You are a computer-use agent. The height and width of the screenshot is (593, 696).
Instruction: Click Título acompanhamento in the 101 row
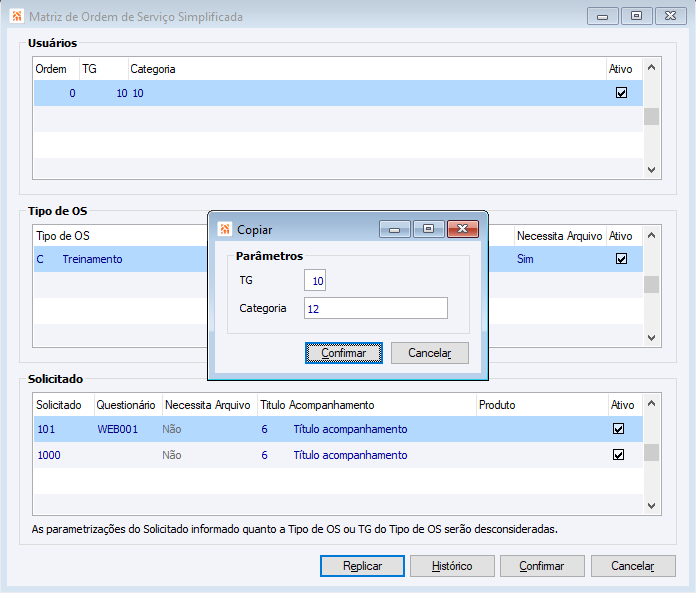(x=350, y=429)
